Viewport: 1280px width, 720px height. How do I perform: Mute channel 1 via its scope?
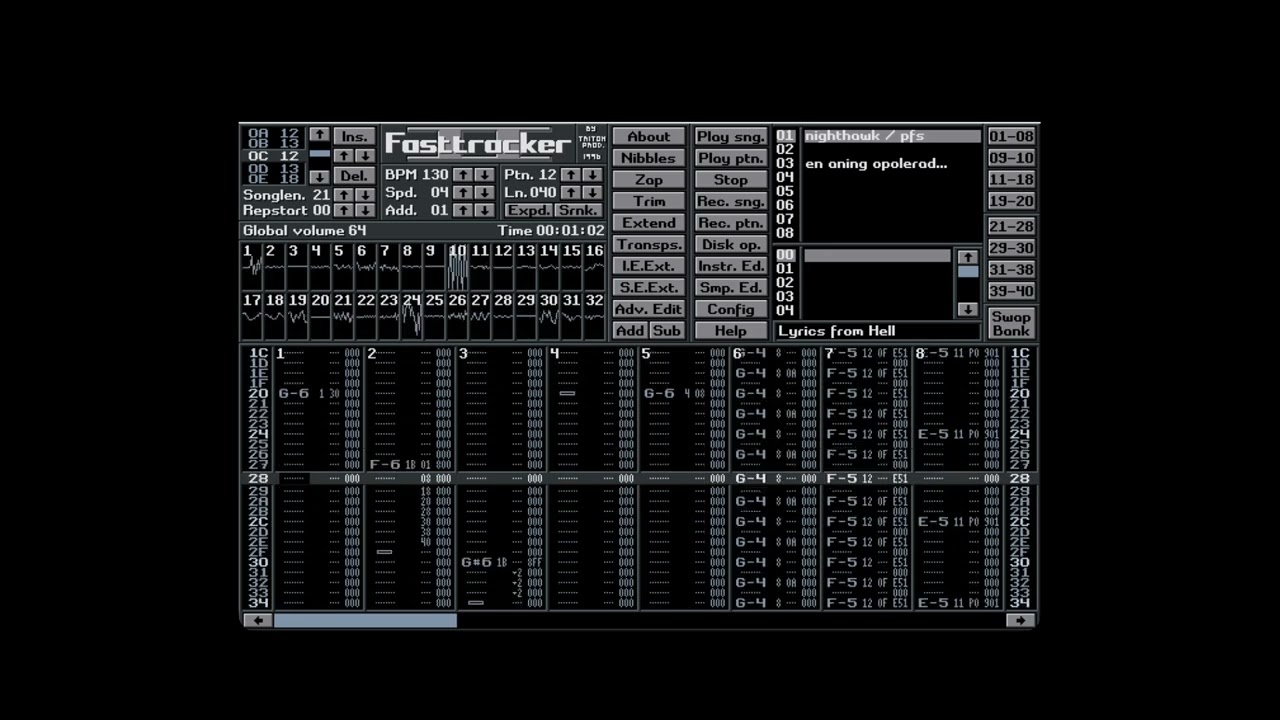click(x=252, y=266)
